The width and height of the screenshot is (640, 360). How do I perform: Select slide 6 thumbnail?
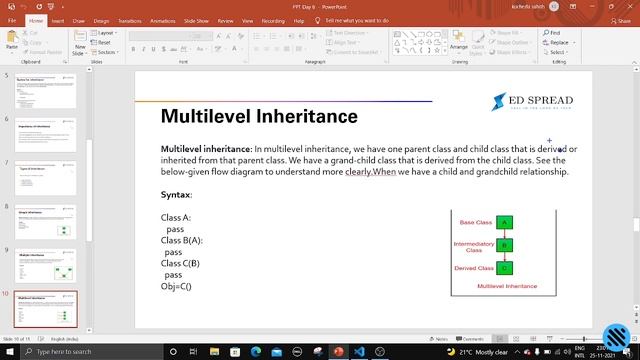point(45,135)
